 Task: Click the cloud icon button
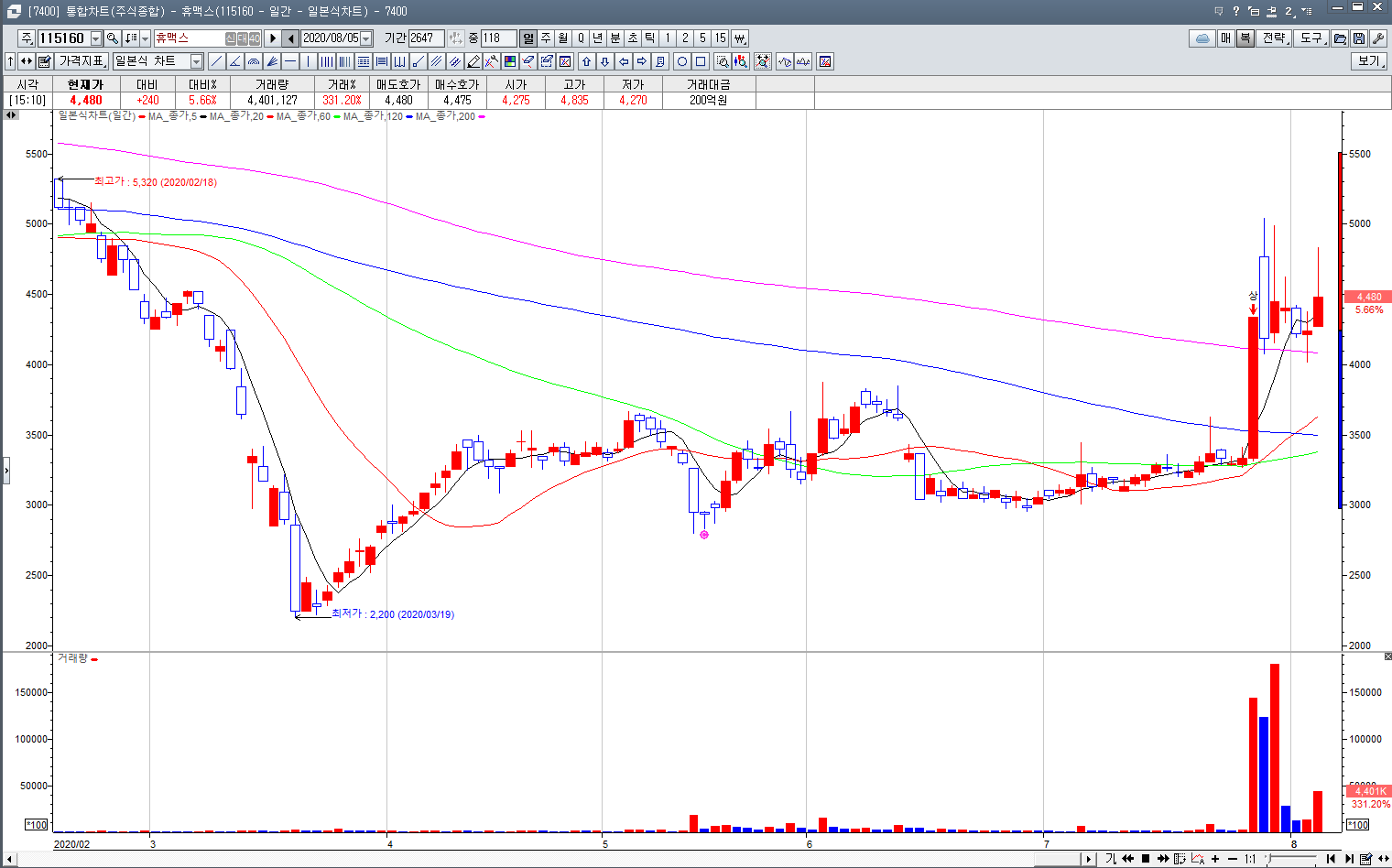click(x=1202, y=38)
